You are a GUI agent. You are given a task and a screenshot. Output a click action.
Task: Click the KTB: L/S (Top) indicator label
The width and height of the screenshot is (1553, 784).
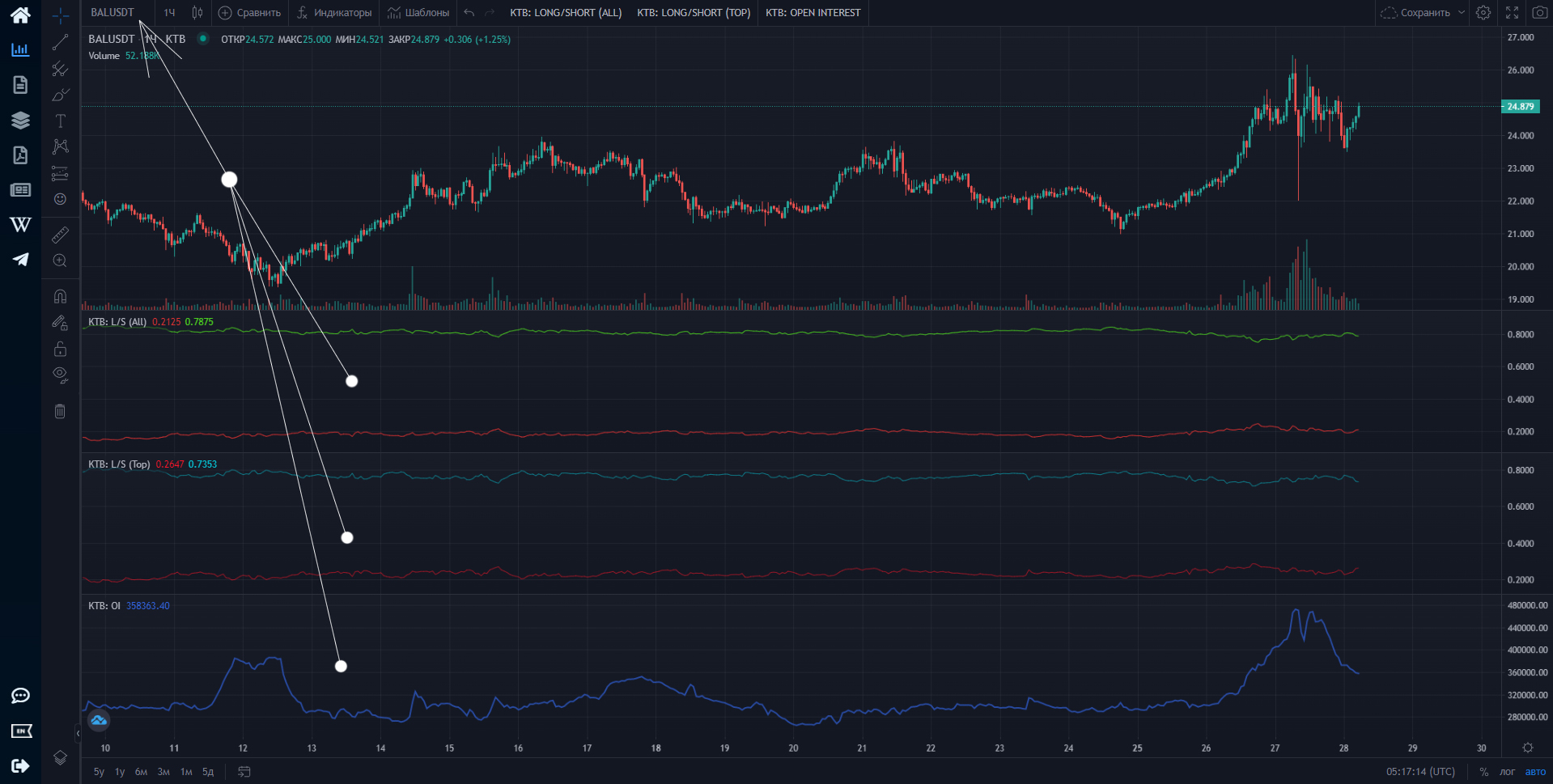coord(119,464)
